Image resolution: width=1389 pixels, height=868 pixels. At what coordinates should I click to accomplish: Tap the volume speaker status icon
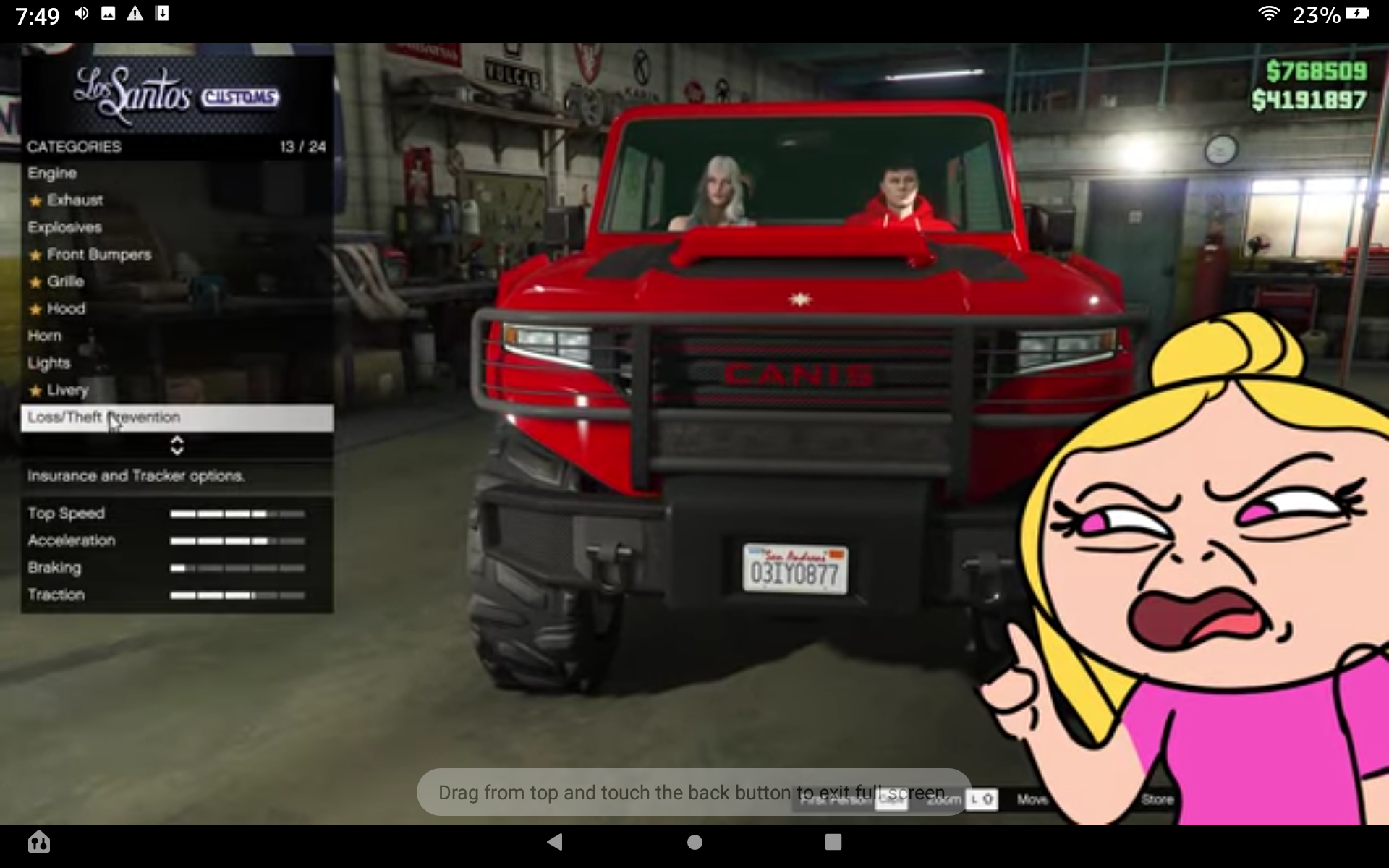(81, 14)
